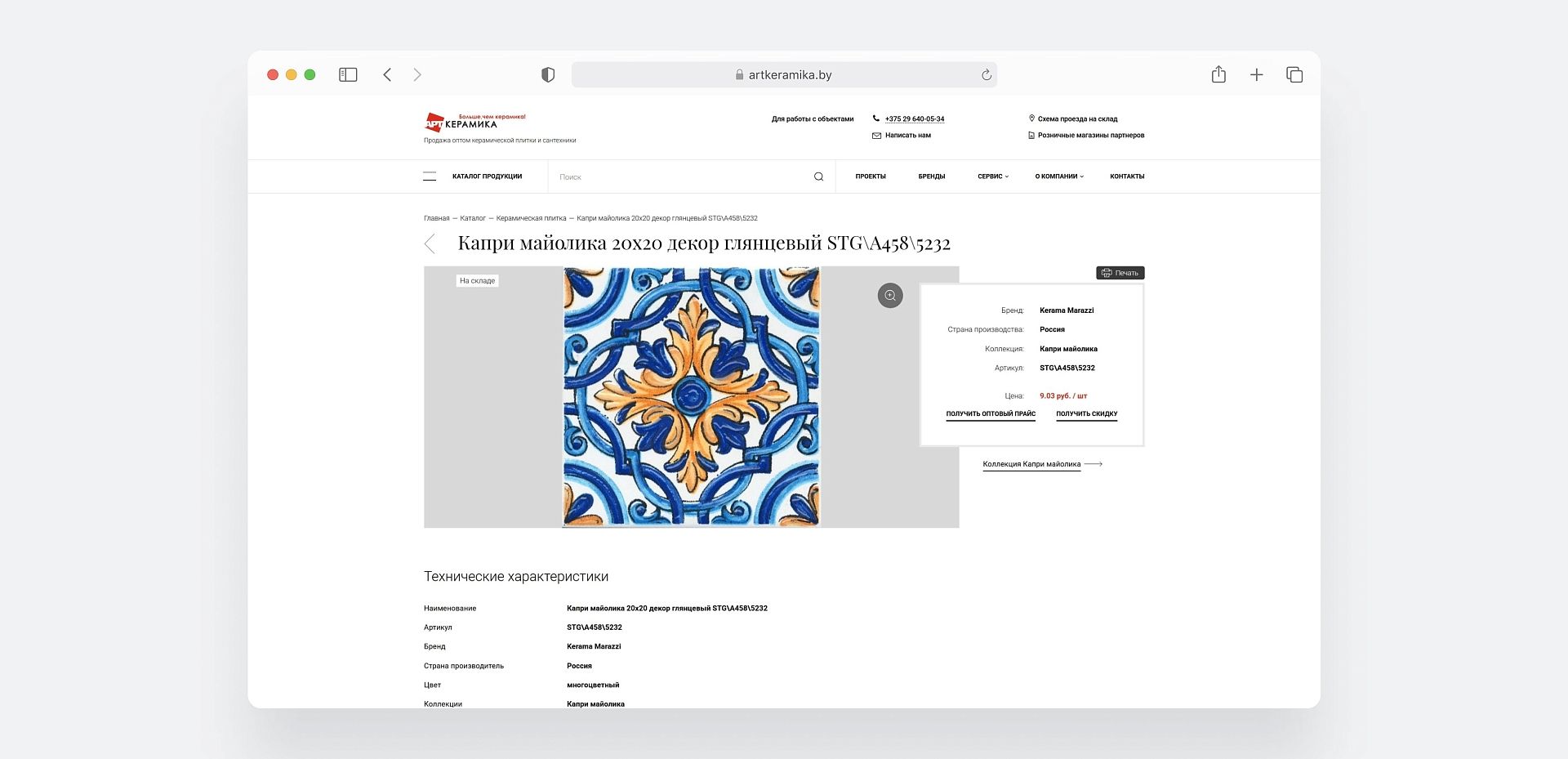Open the БРЕНДЫ menu item

[x=931, y=176]
